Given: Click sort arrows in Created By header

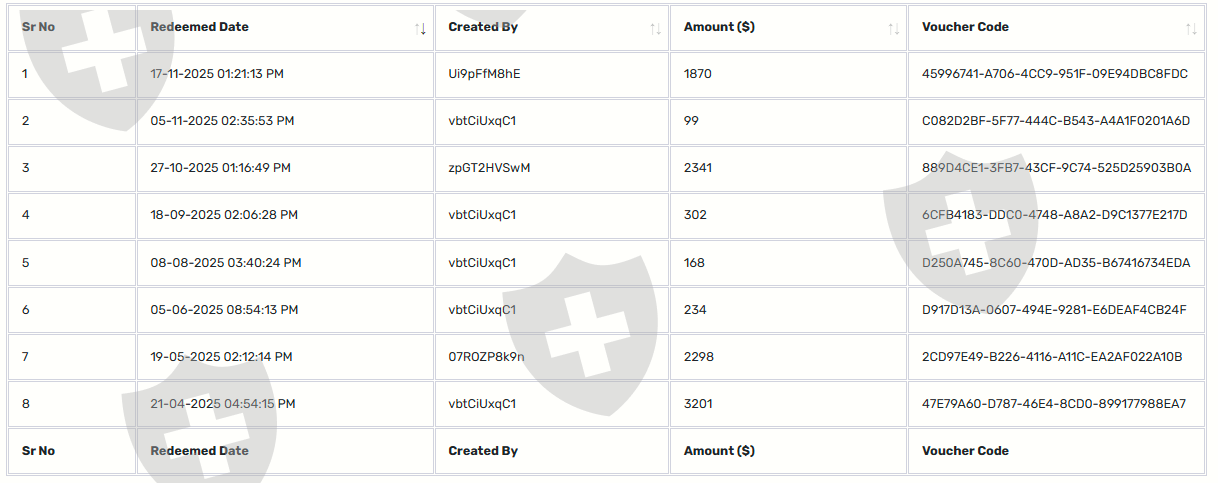Looking at the screenshot, I should (x=655, y=28).
